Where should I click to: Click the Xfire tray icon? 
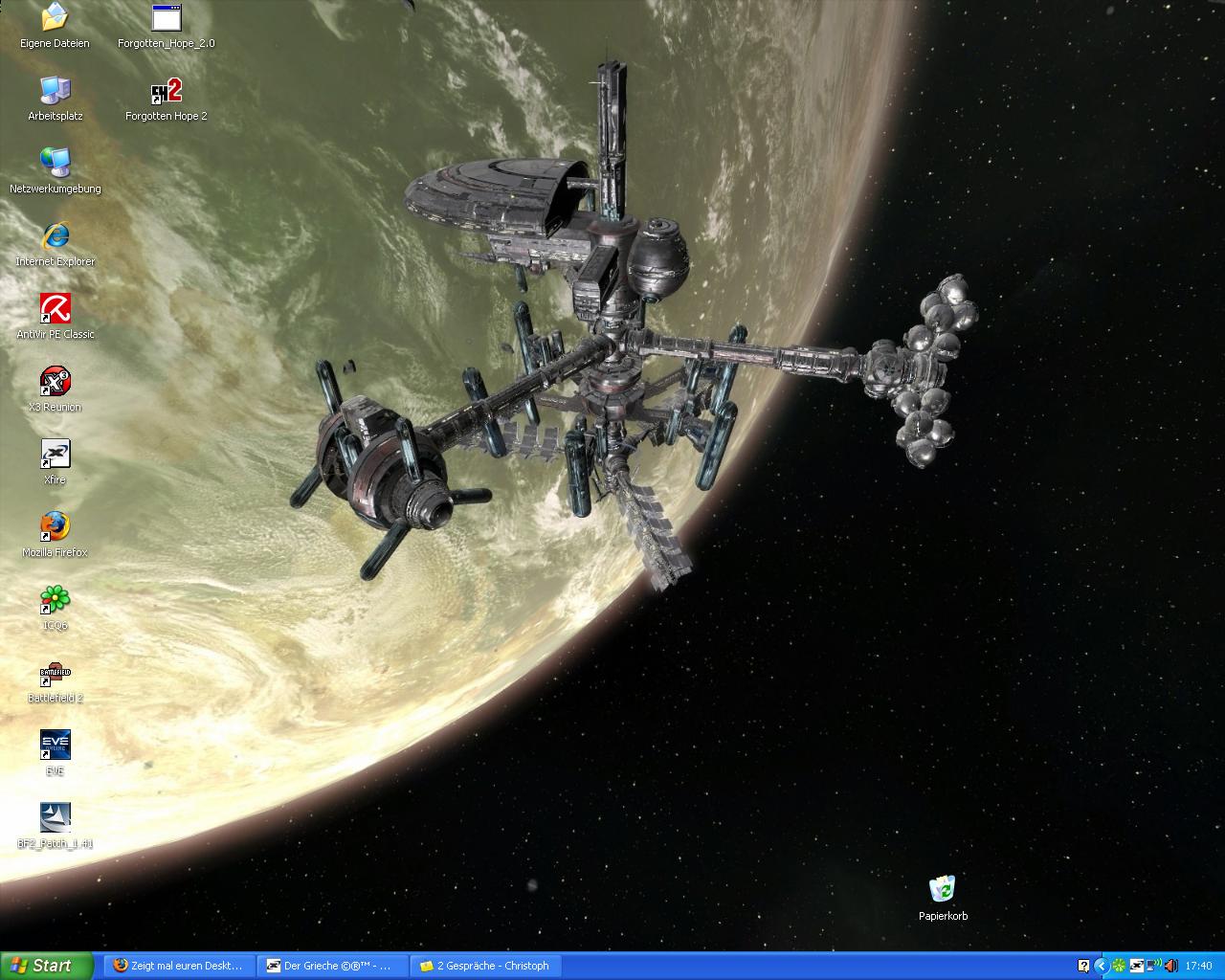click(x=1136, y=966)
